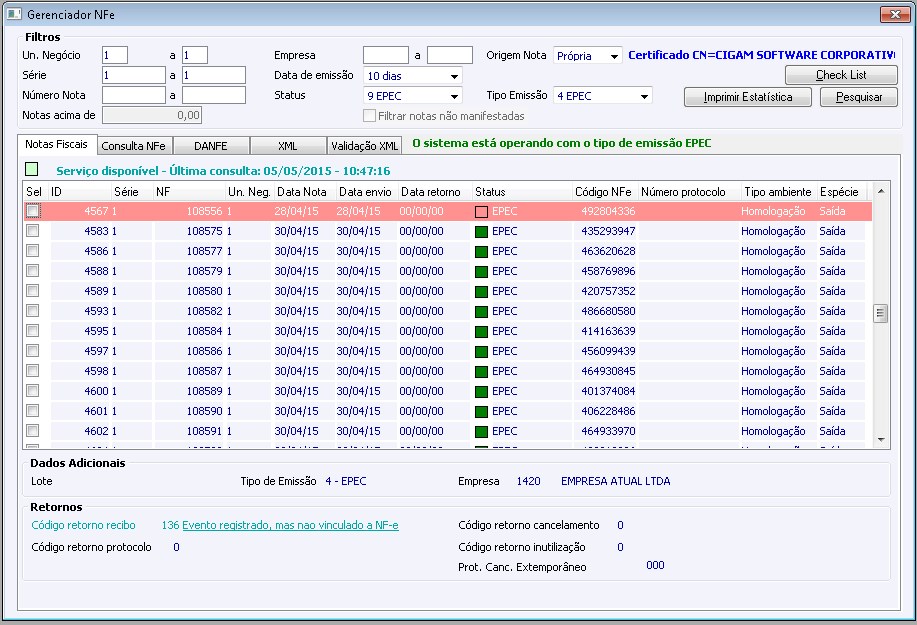Image resolution: width=917 pixels, height=625 pixels.
Task: Select the checkbox for row ID 4567
Action: coord(33,211)
